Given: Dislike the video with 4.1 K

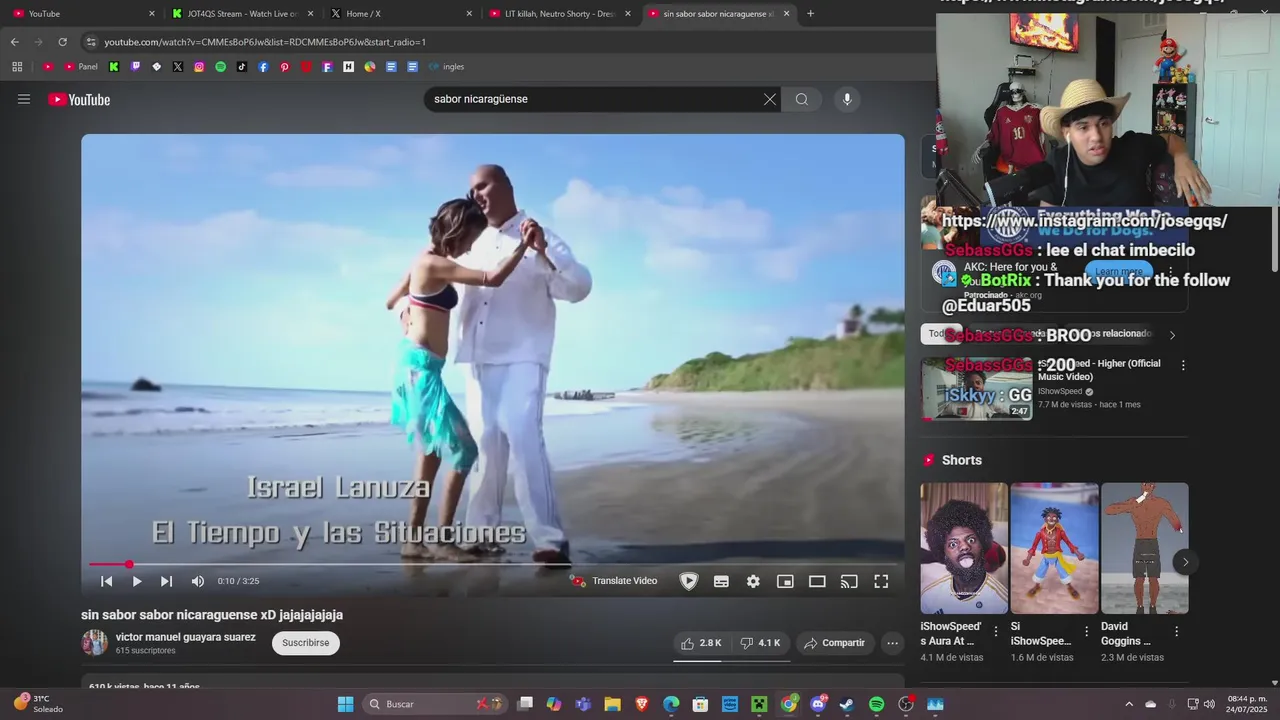Looking at the screenshot, I should click(x=761, y=643).
